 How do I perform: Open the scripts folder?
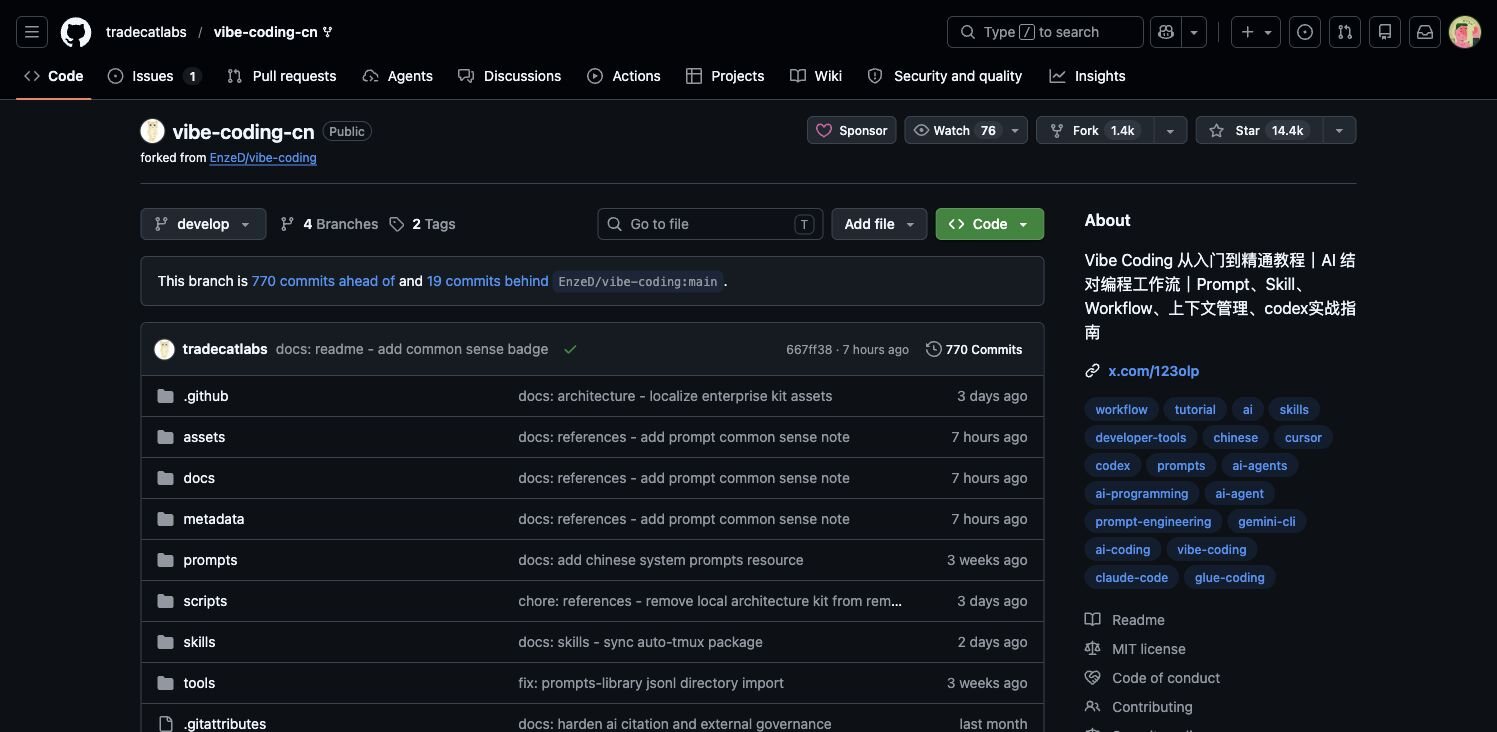[x=205, y=601]
